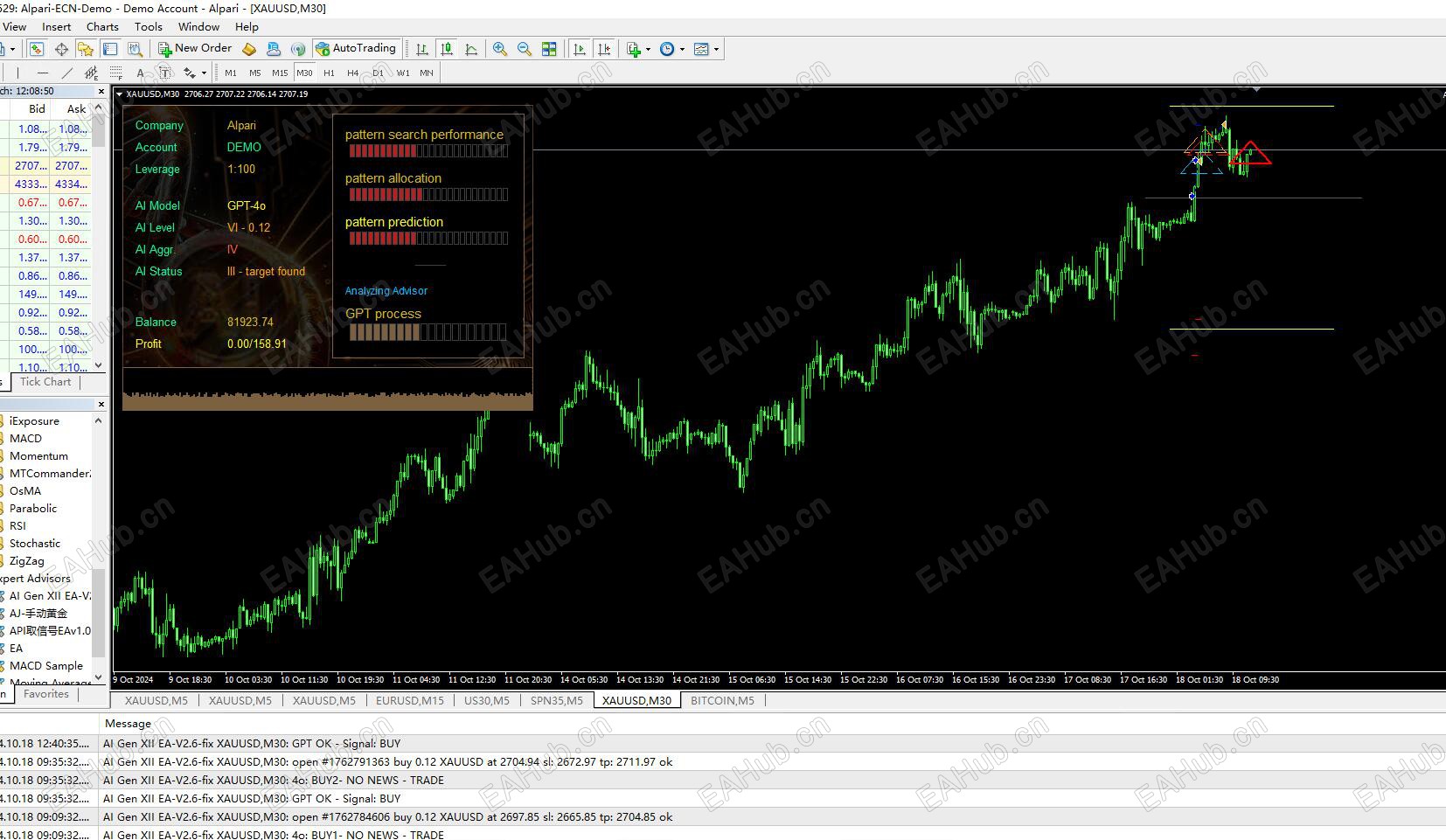Open the View menu
Screen dimensions: 1446x840
point(15,26)
